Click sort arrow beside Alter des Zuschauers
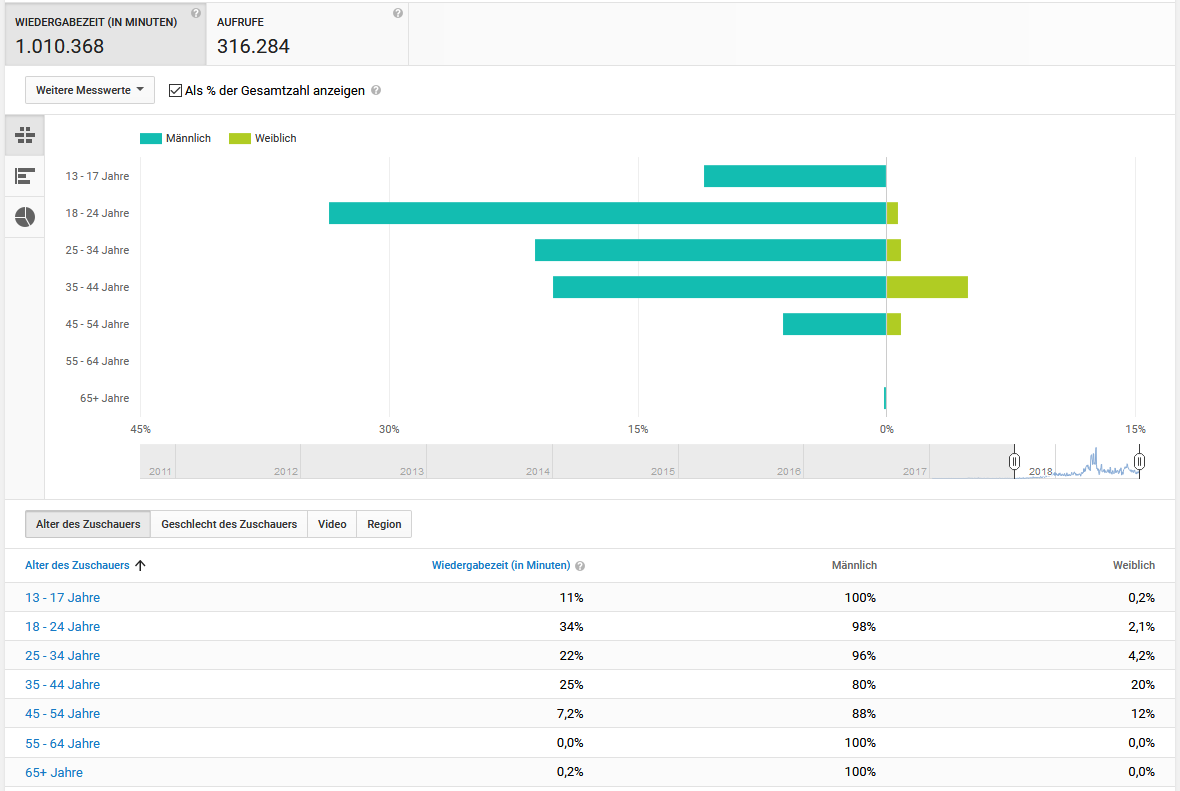The image size is (1180, 791). click(140, 565)
